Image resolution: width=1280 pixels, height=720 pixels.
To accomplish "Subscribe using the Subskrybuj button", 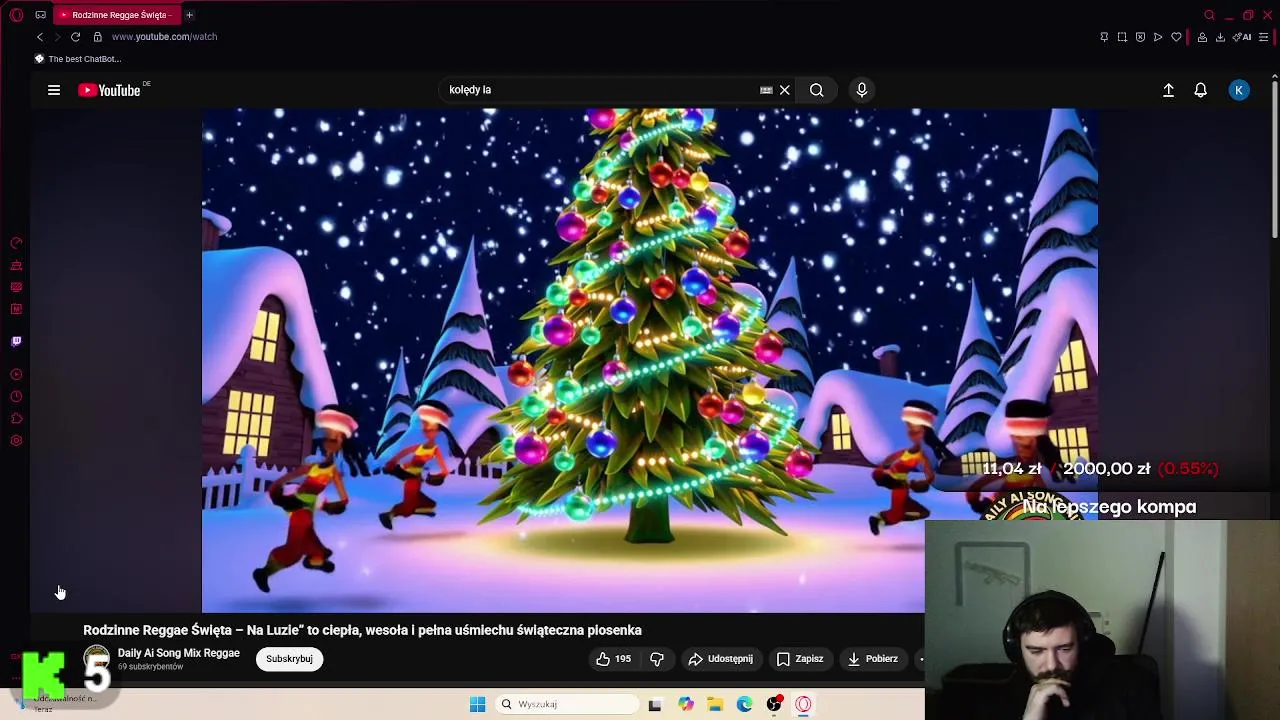I will [289, 659].
